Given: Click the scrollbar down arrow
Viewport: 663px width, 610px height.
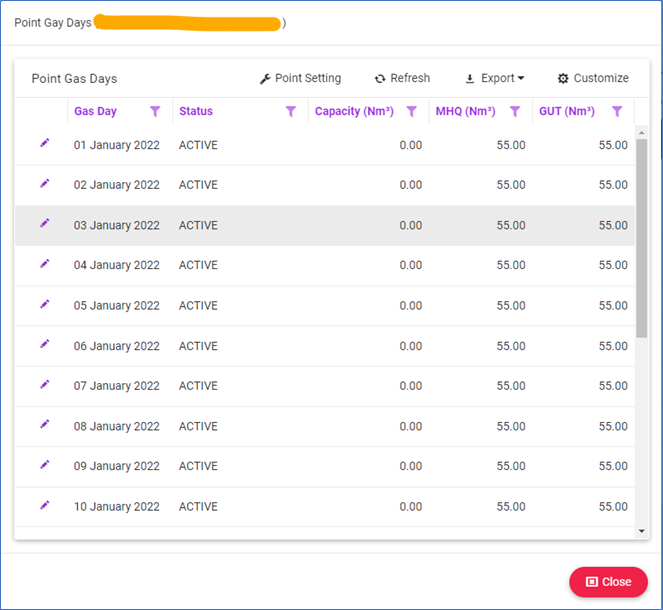Looking at the screenshot, I should 642,532.
